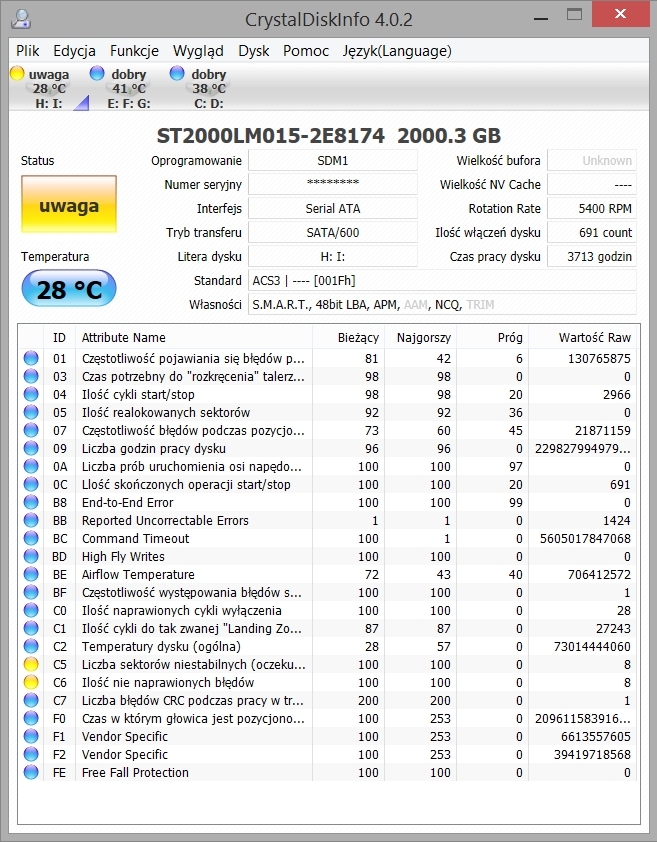Click the Czas pracy dysku value 3713 godzin
This screenshot has width=657, height=842.
click(592, 257)
